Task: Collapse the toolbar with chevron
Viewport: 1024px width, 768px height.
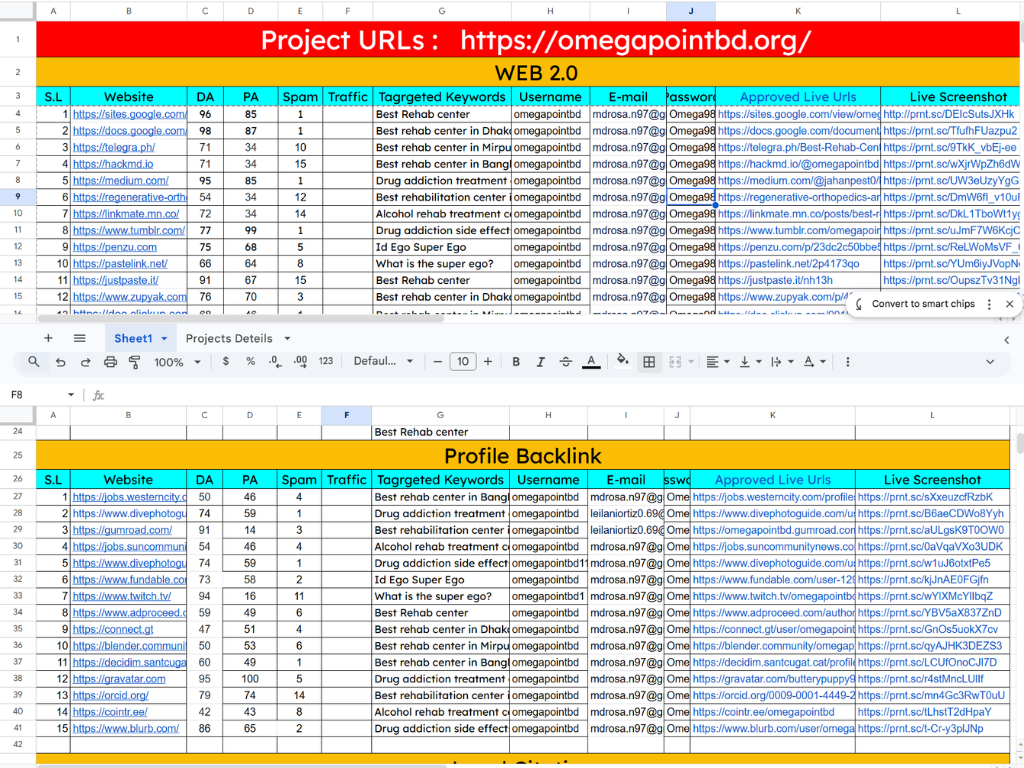Action: 990,362
